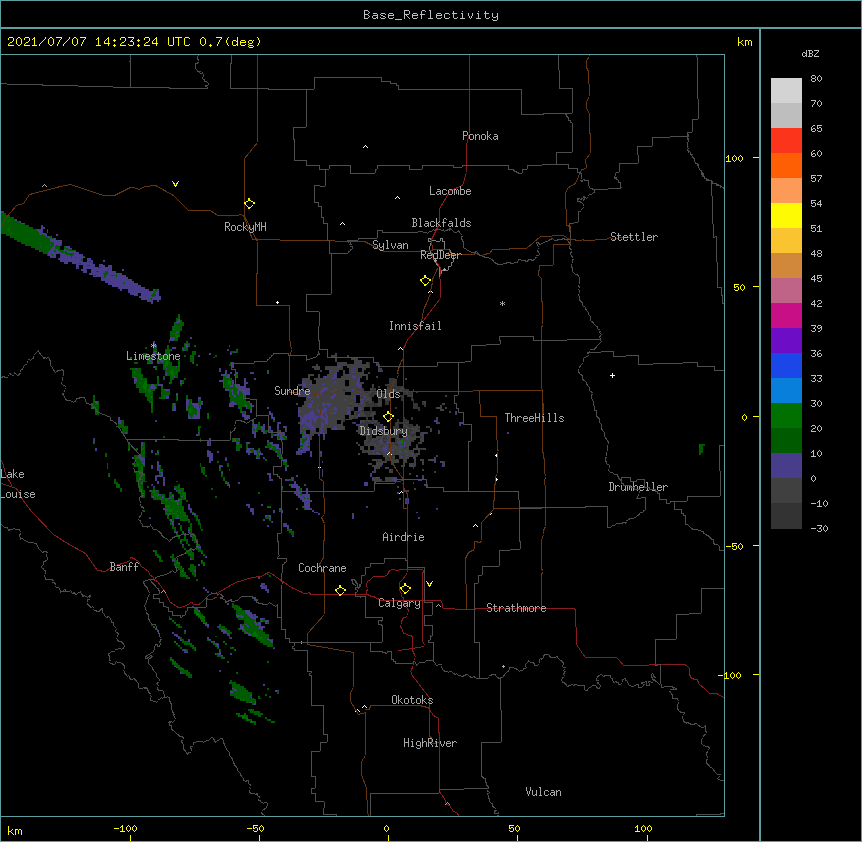The width and height of the screenshot is (862, 842).
Task: Click the yellow diamond marker near RockyMH
Action: (x=250, y=204)
